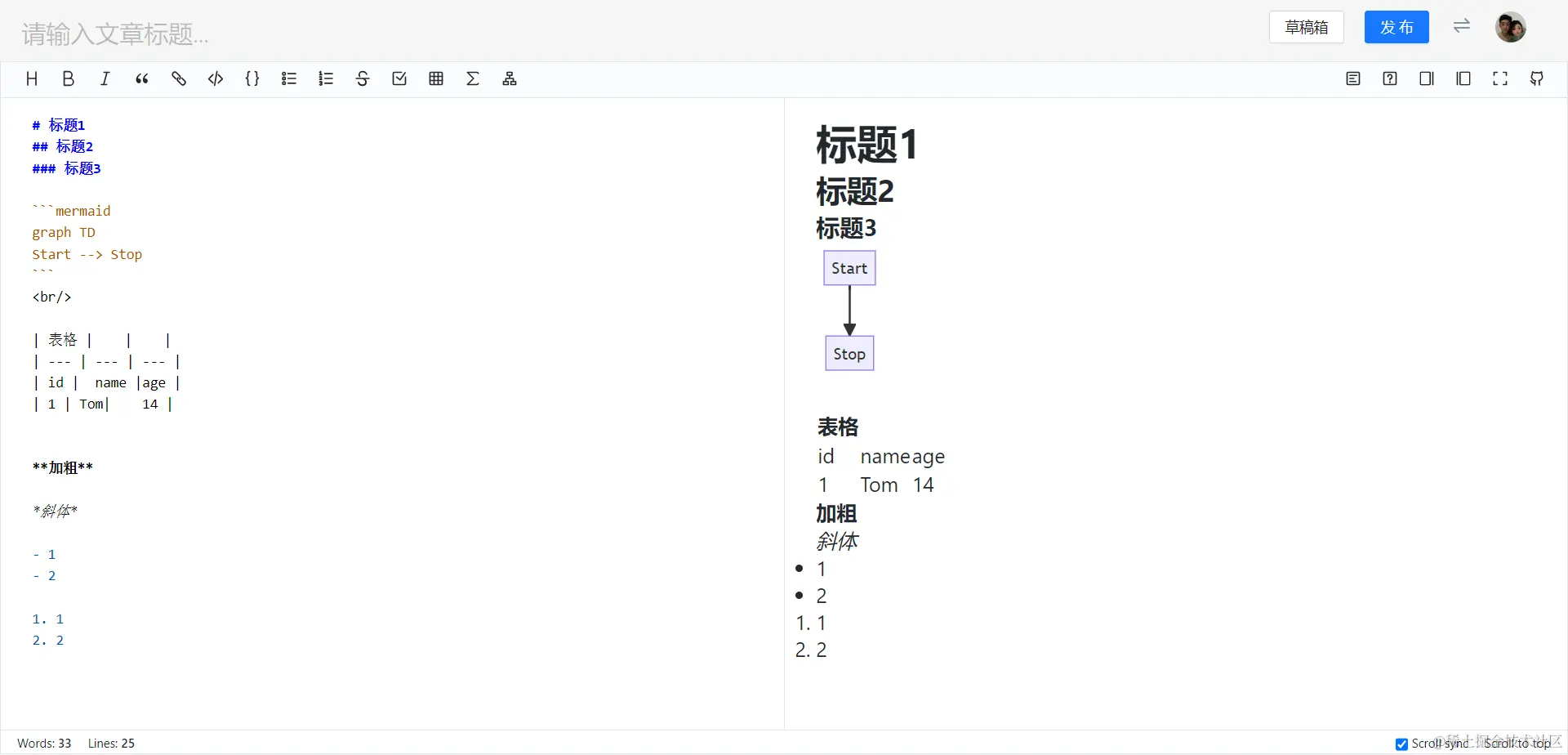1568x755 pixels.
Task: Toggle bold formatting in the toolbar
Action: (x=69, y=78)
